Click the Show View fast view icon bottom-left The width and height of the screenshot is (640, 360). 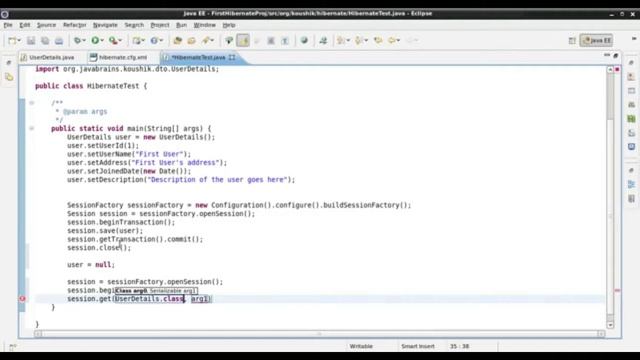[x=12, y=347]
